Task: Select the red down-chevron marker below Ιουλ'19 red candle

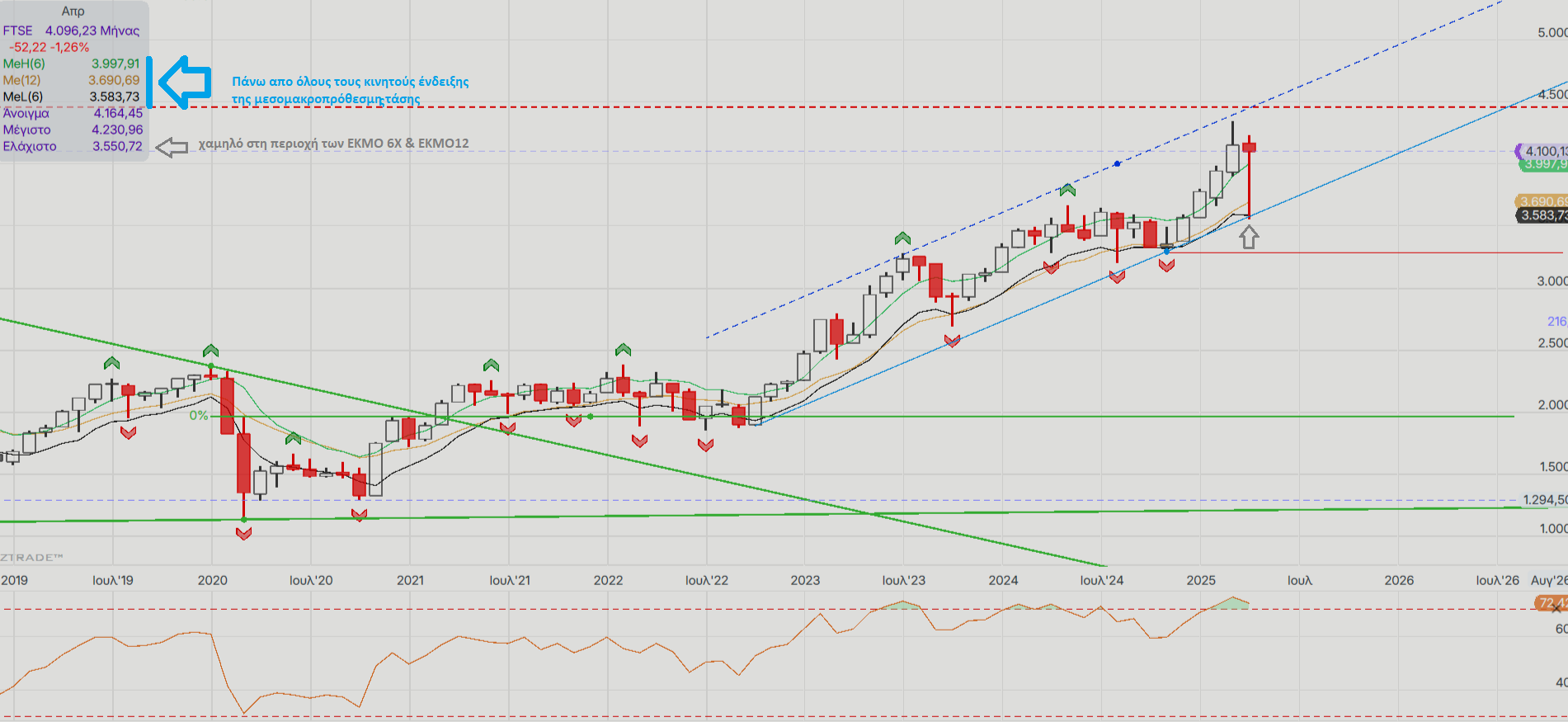Action: (x=128, y=432)
